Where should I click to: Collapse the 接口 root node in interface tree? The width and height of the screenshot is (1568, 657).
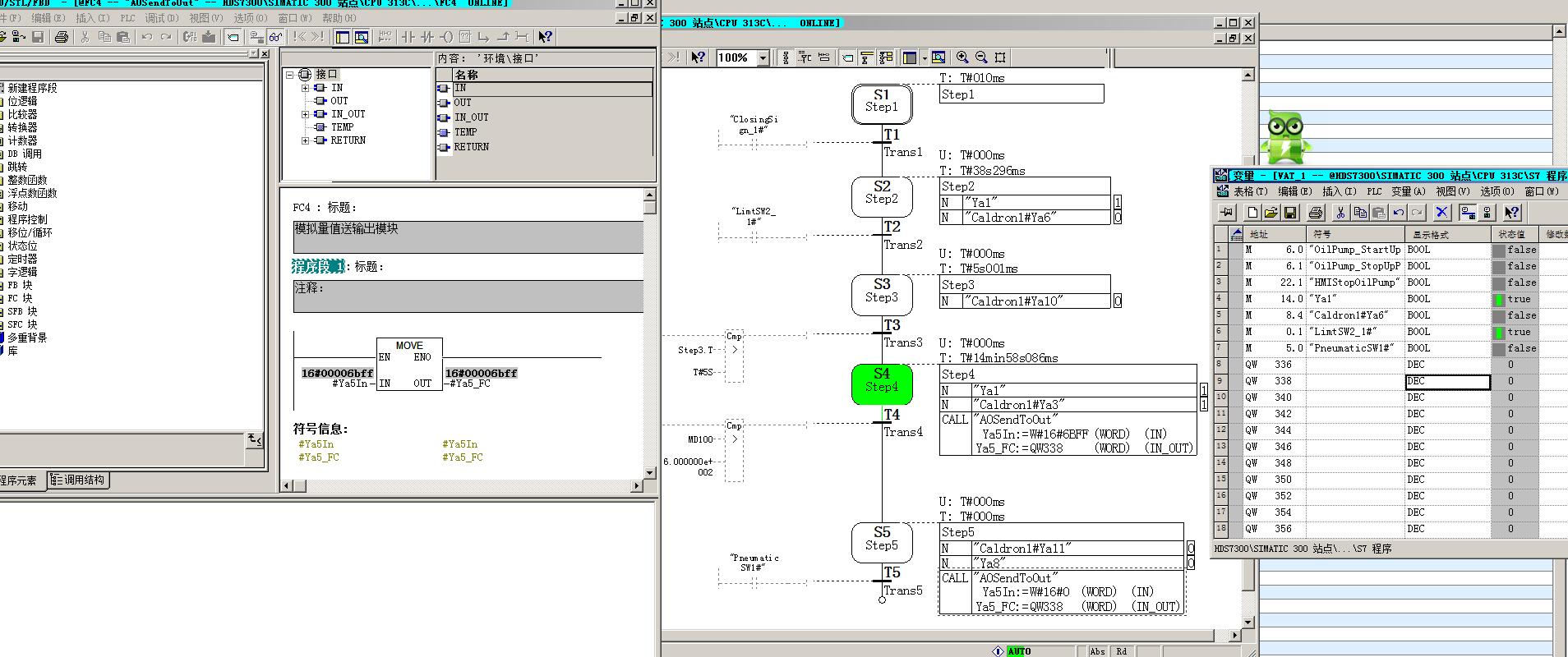(290, 75)
